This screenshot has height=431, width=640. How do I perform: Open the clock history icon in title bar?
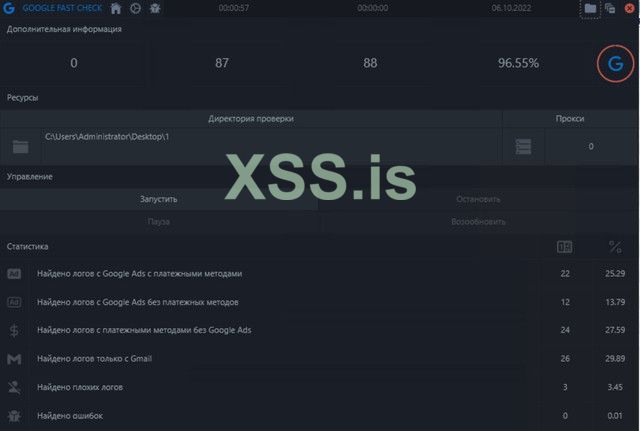136,8
